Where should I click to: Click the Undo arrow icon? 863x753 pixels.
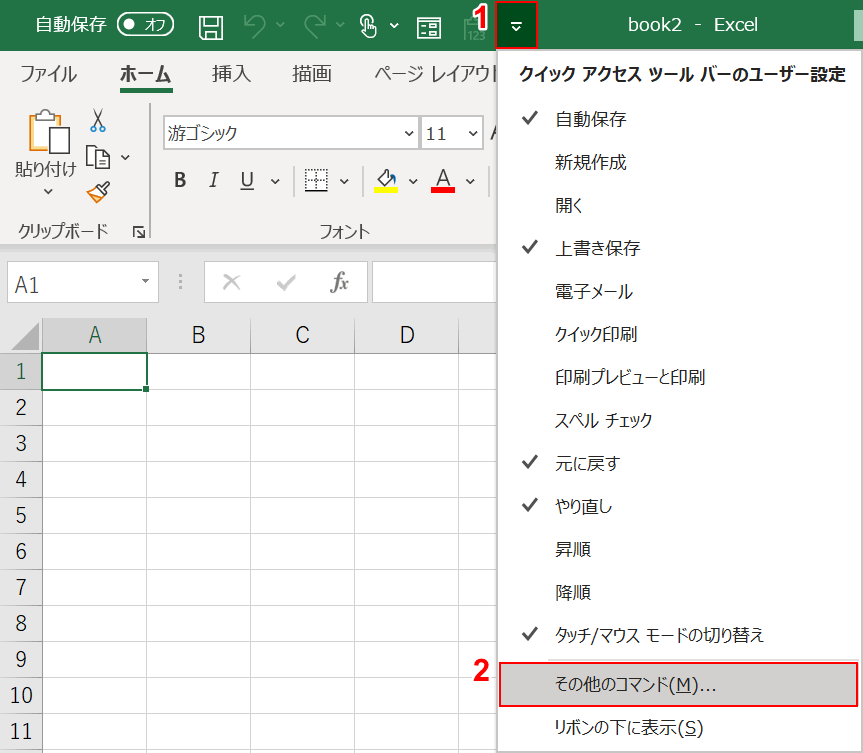click(x=257, y=26)
